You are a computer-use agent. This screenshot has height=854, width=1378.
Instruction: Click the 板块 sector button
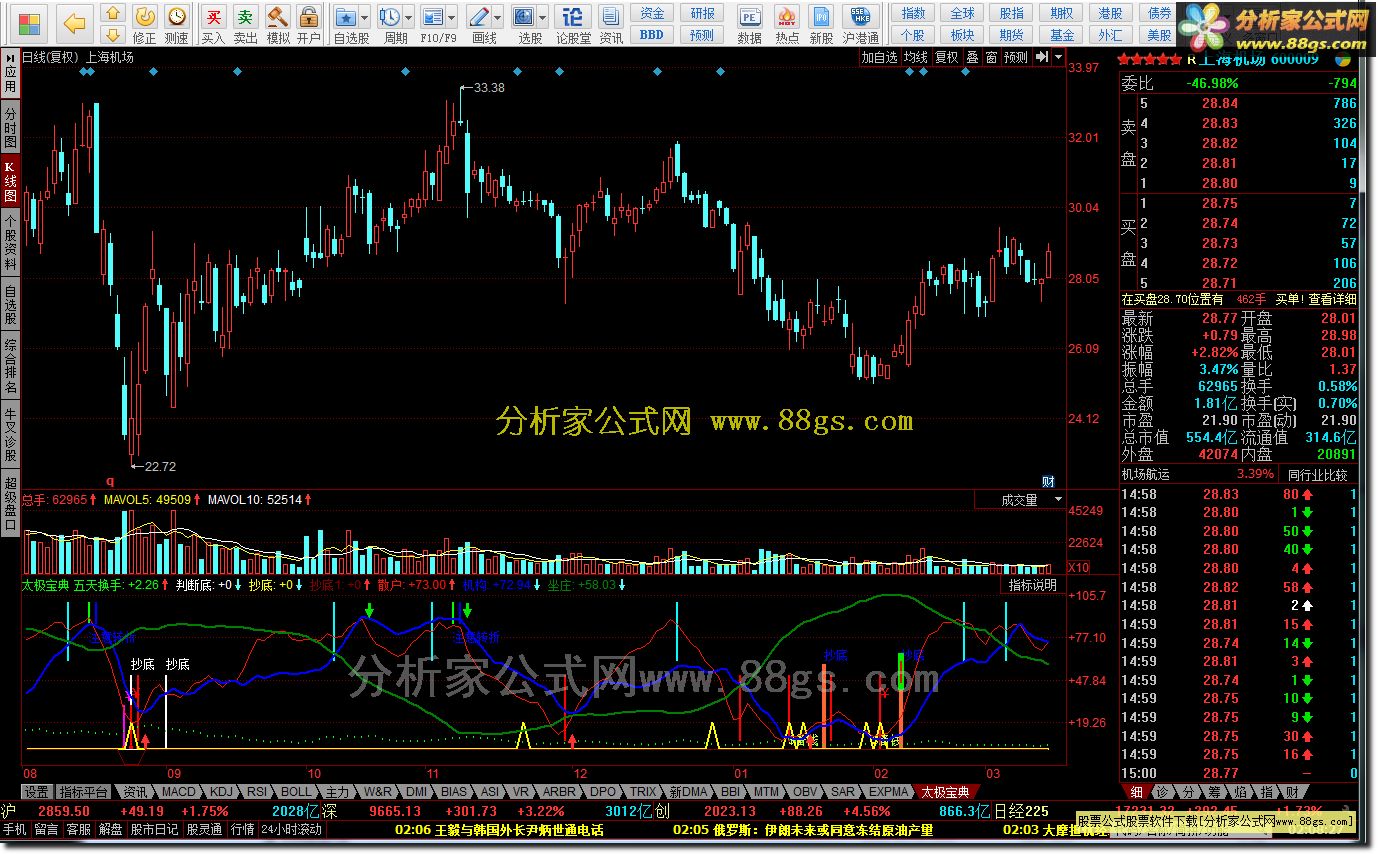coord(962,35)
